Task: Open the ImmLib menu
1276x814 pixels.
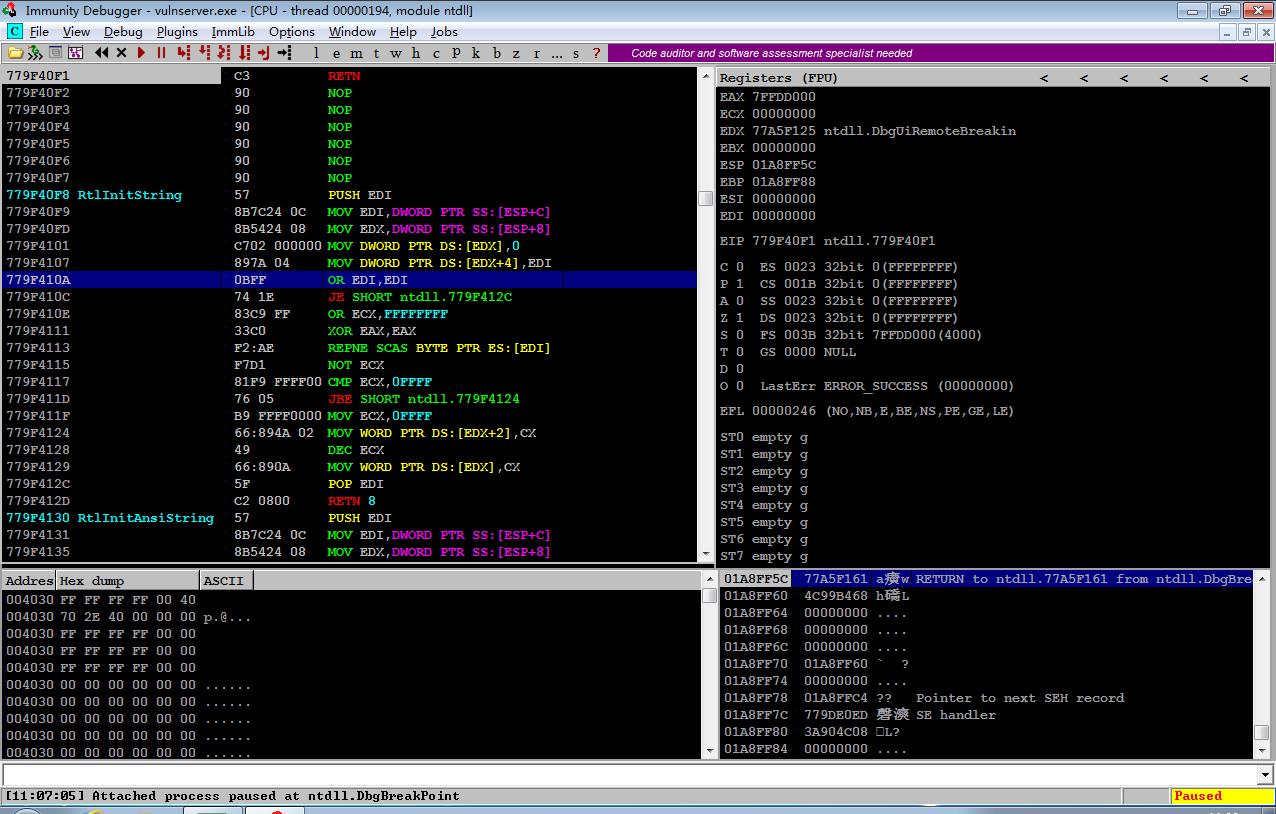Action: pos(233,32)
